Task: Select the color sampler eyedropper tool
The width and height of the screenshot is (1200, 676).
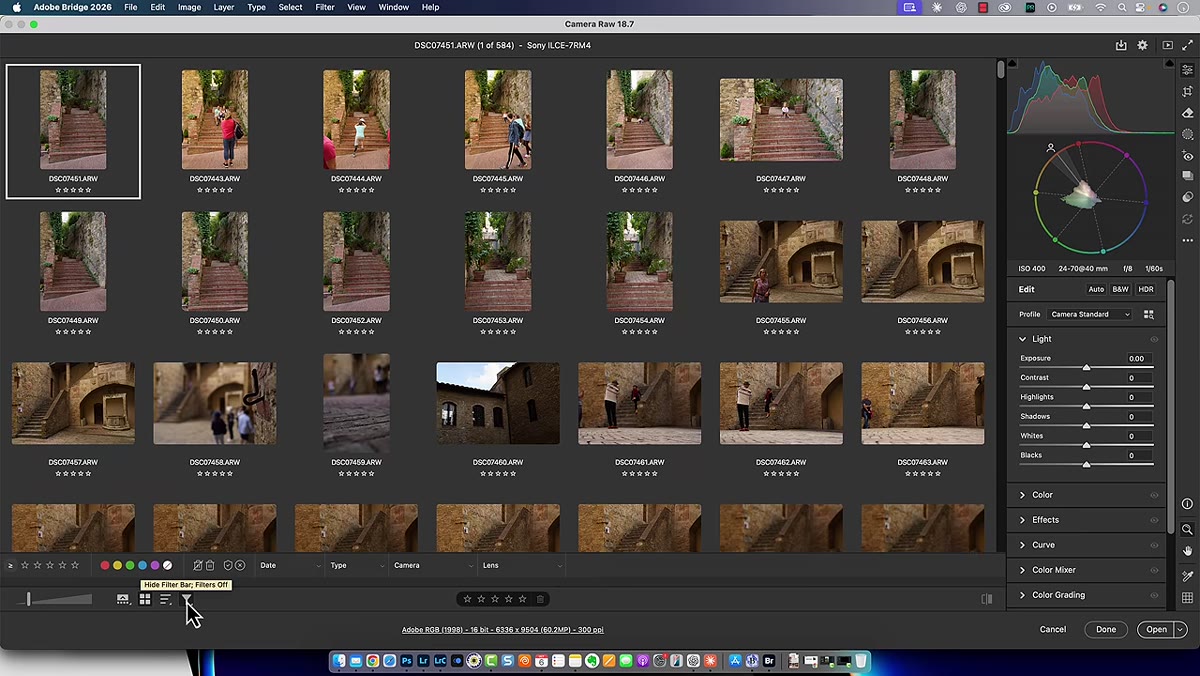Action: (1187, 576)
